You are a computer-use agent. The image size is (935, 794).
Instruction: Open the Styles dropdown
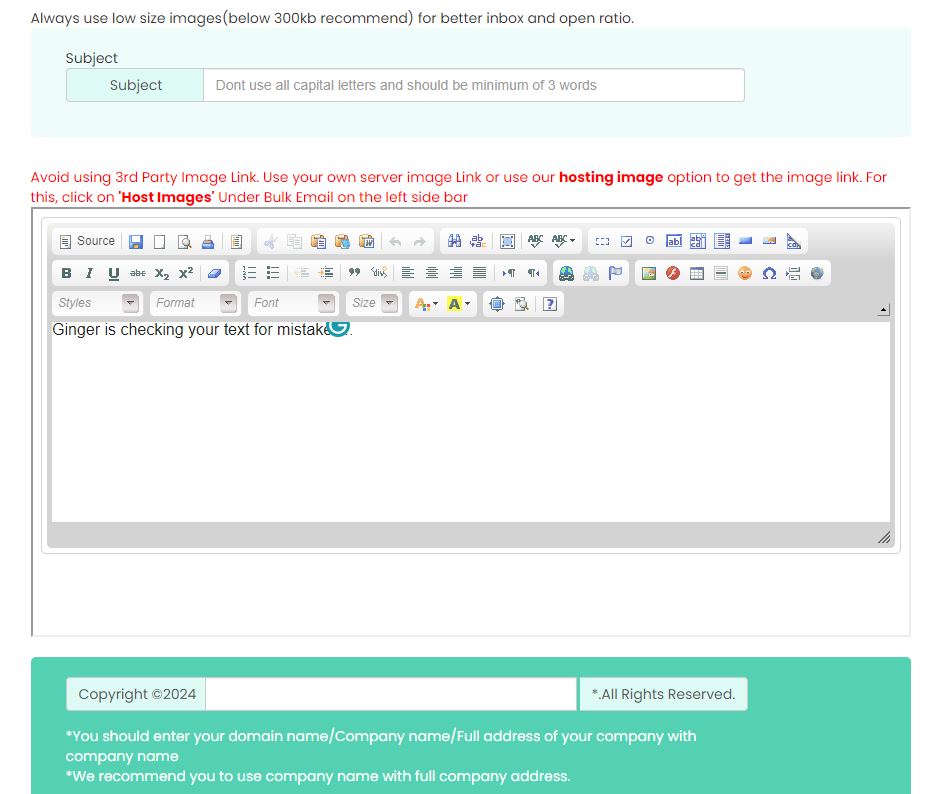tap(97, 303)
